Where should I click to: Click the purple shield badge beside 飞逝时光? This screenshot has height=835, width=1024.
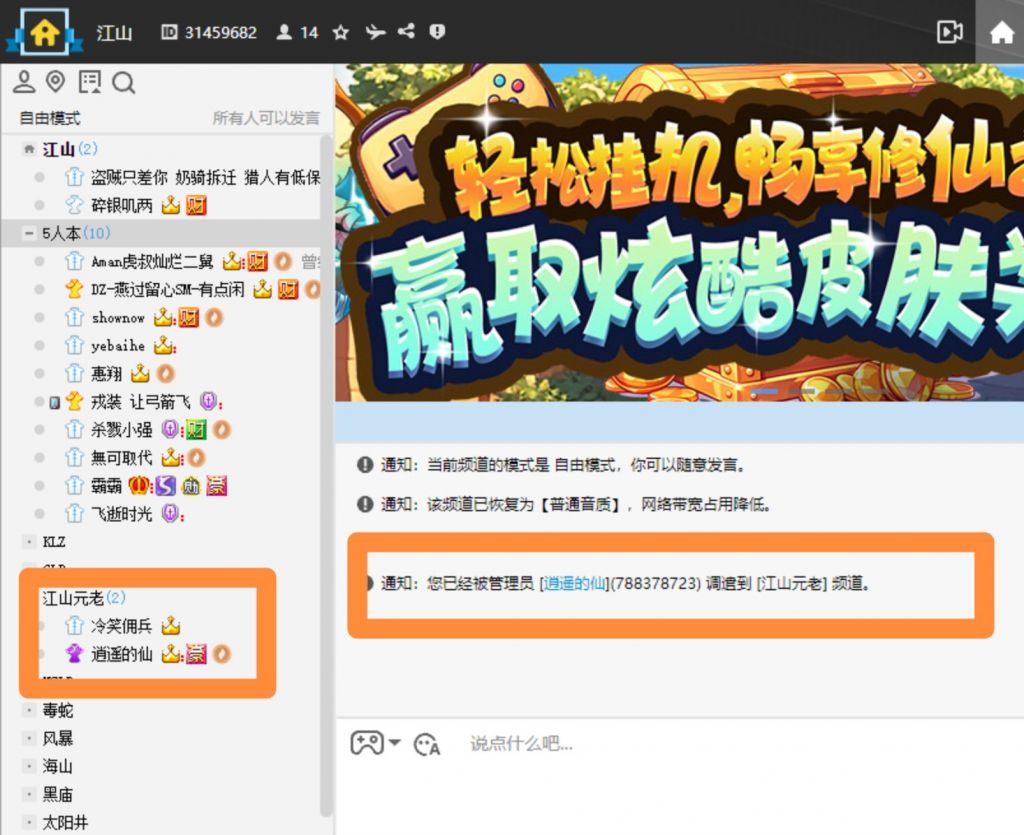[170, 514]
